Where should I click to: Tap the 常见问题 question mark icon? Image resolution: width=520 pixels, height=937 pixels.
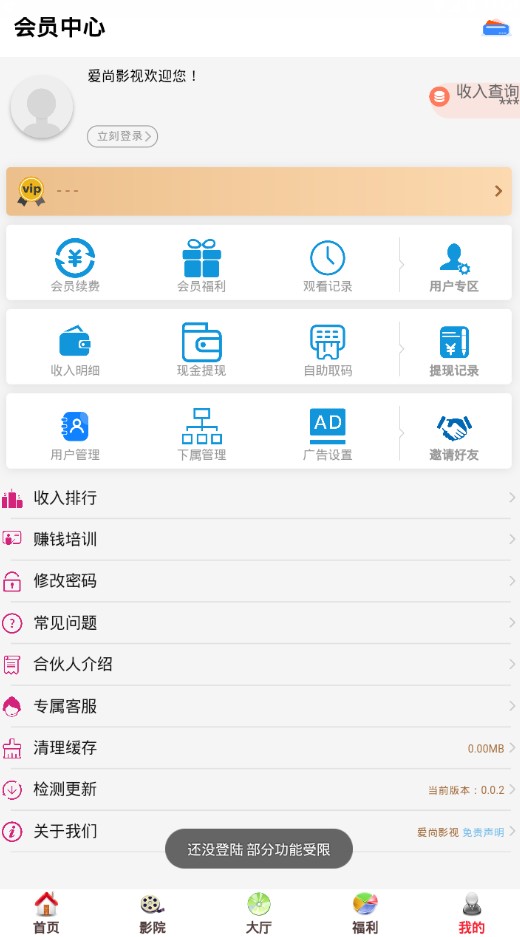pos(12,623)
